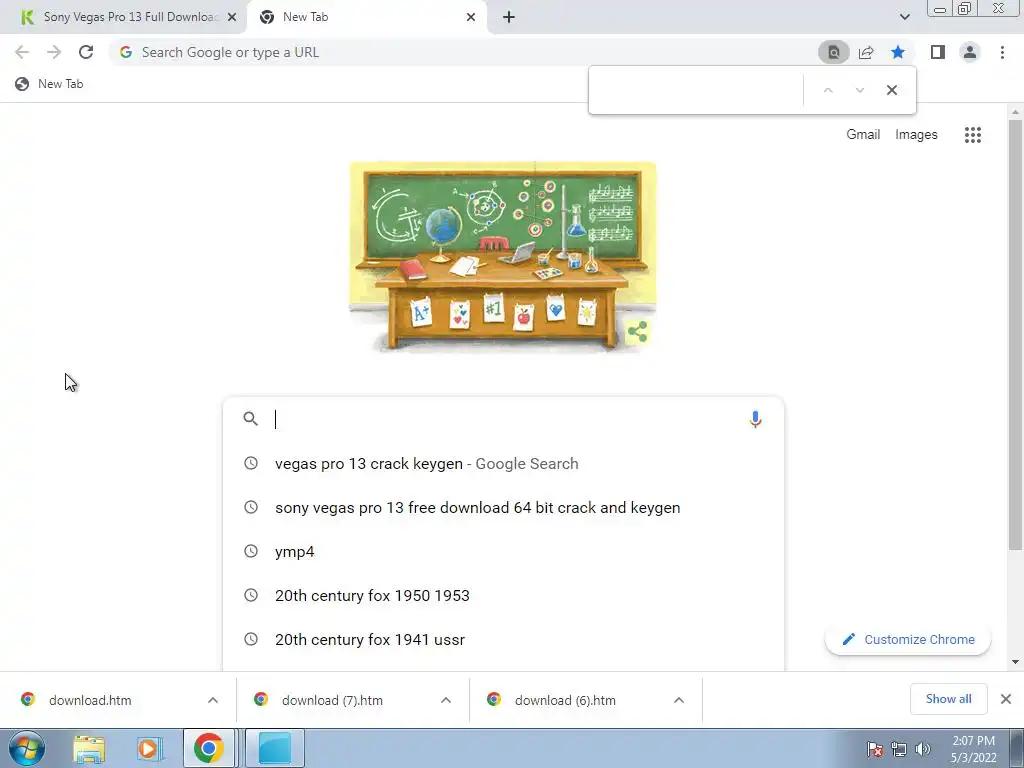Reload the current page

point(86,52)
